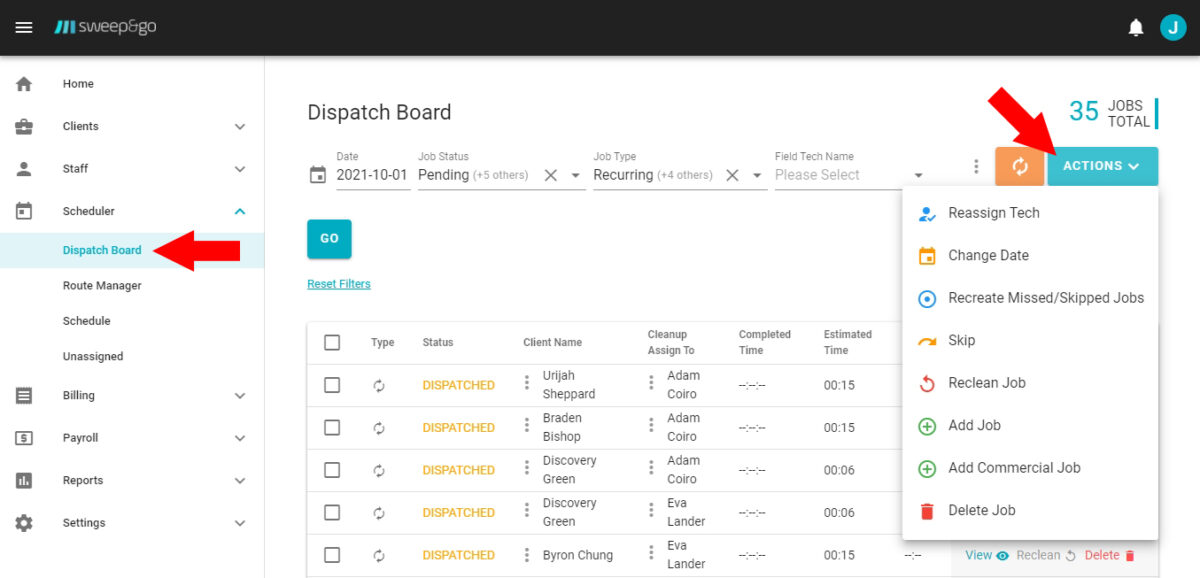
Task: Choose Delete Job in Actions menu
Action: 981,510
